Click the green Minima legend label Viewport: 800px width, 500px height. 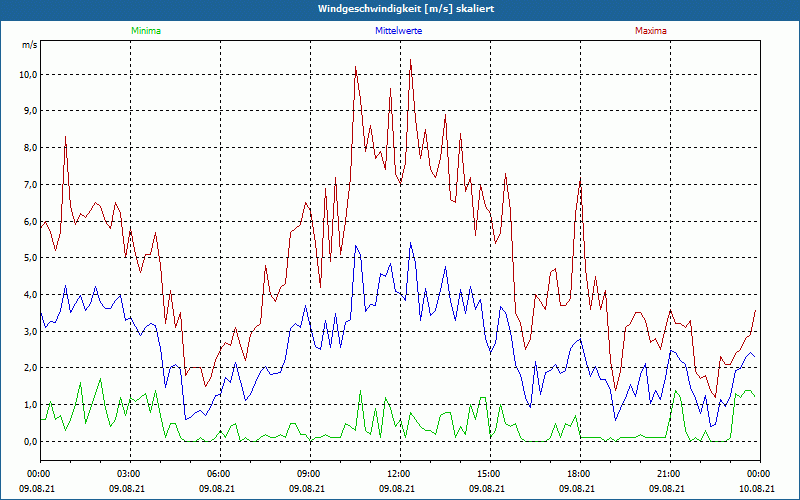pos(146,31)
